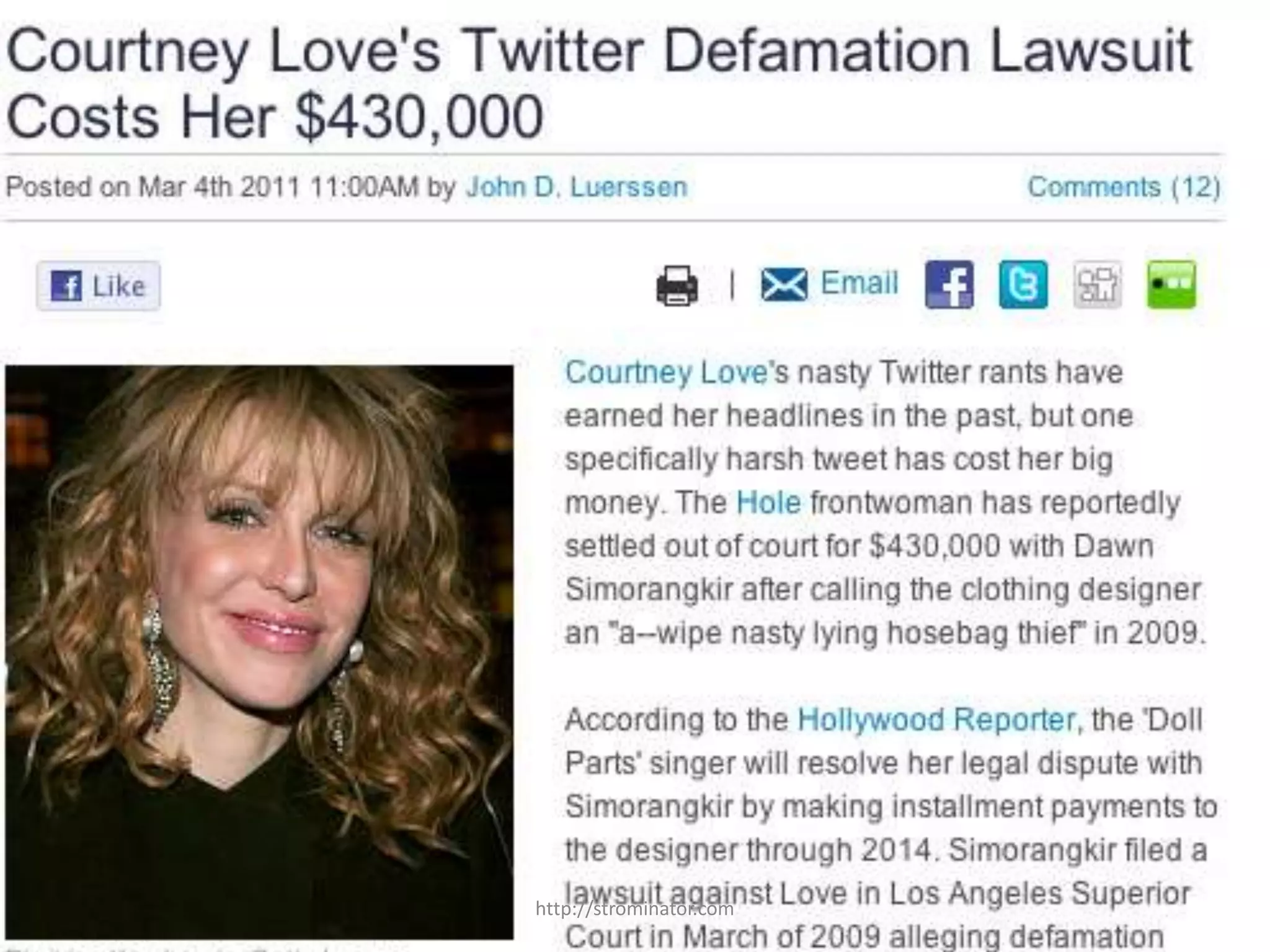
Task: Follow the Hole band link
Action: coord(768,502)
